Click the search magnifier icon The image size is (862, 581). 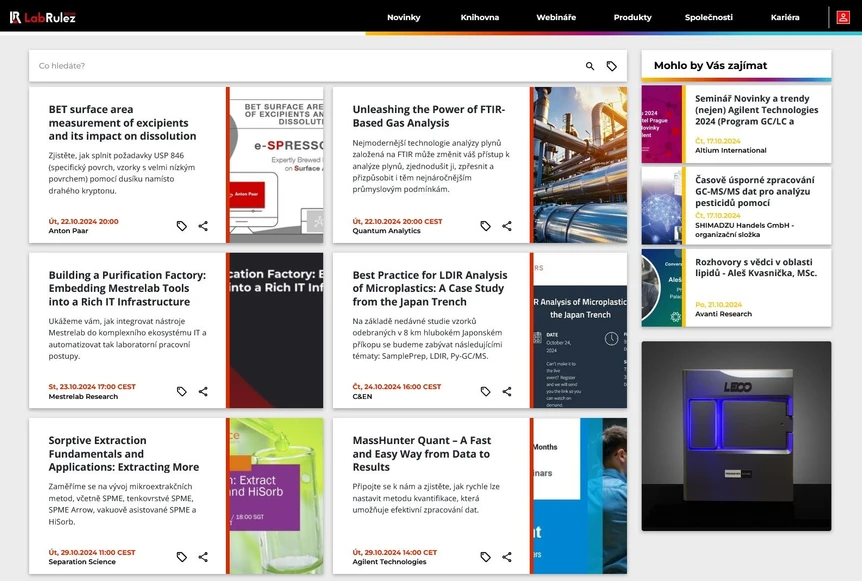(x=590, y=66)
